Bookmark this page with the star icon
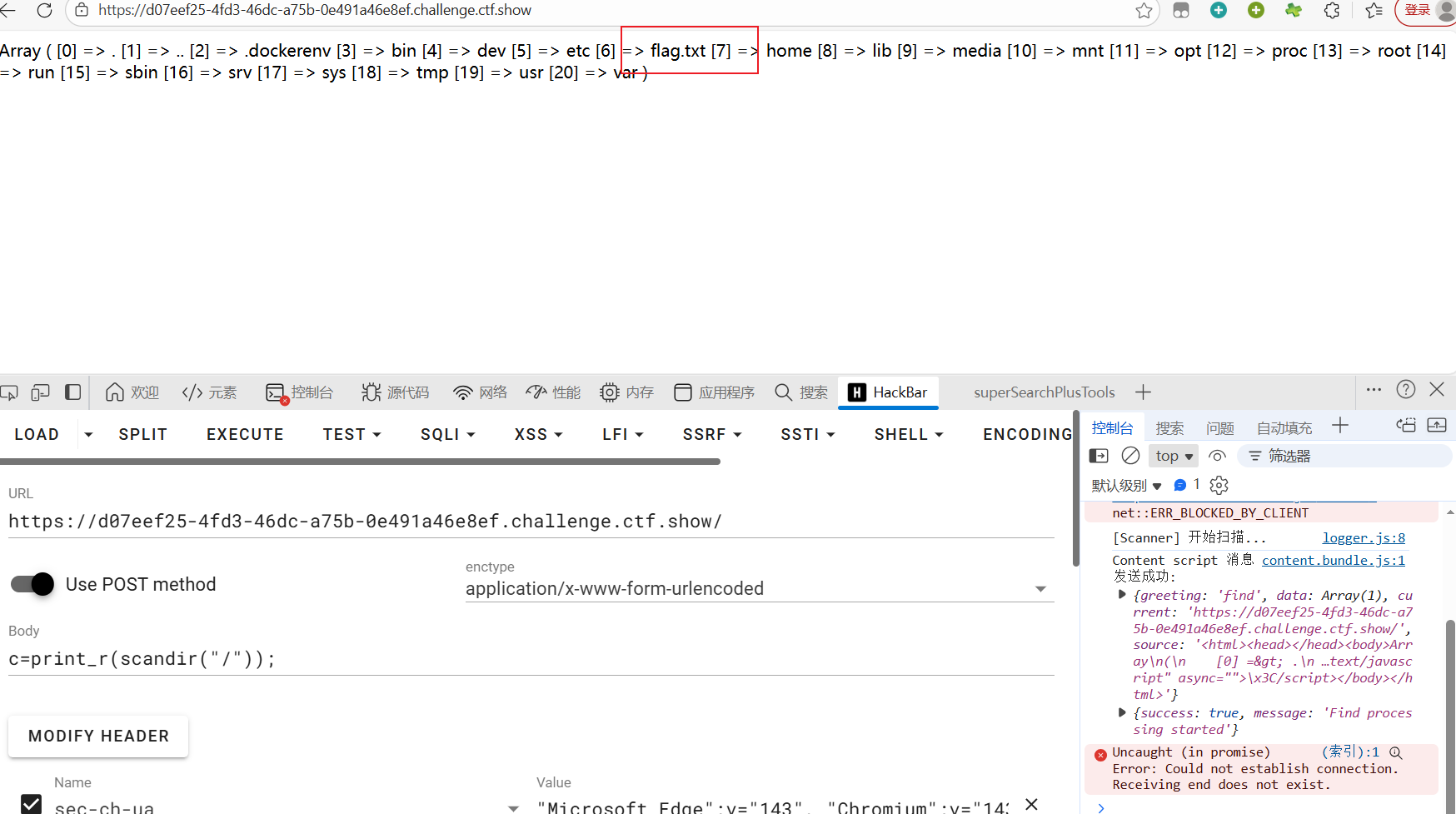1456x814 pixels. [x=1144, y=10]
